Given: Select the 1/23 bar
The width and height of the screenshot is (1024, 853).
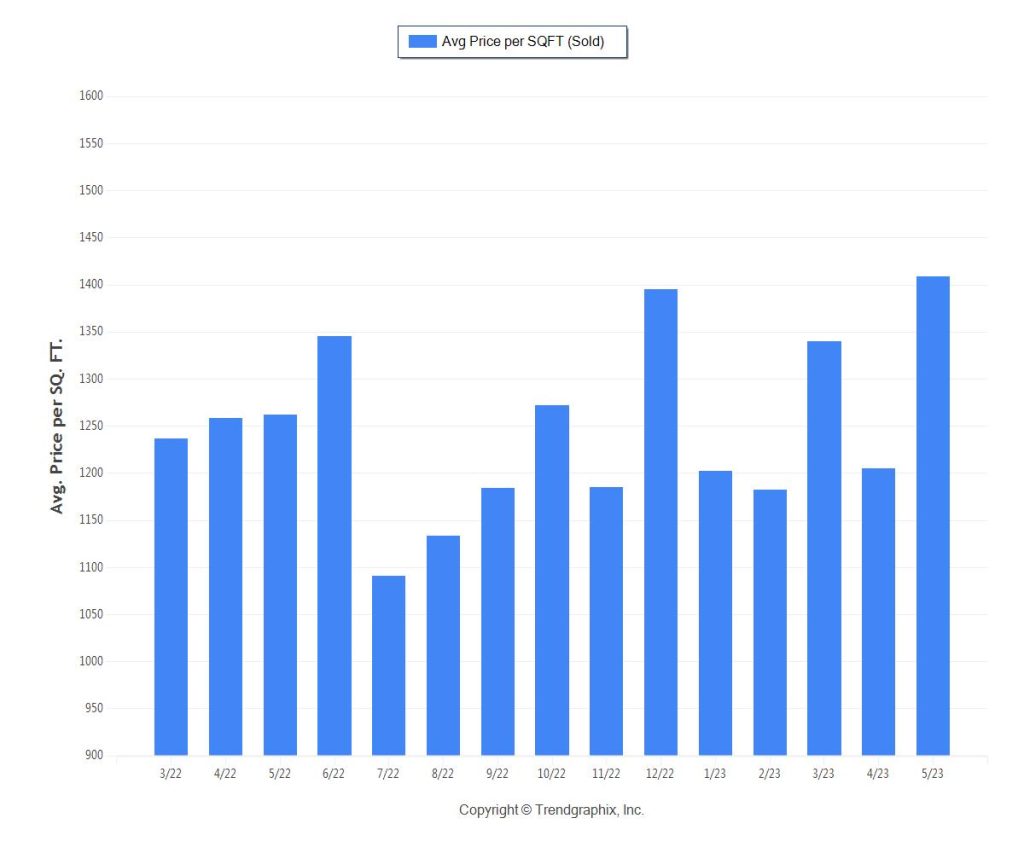Looking at the screenshot, I should (715, 613).
